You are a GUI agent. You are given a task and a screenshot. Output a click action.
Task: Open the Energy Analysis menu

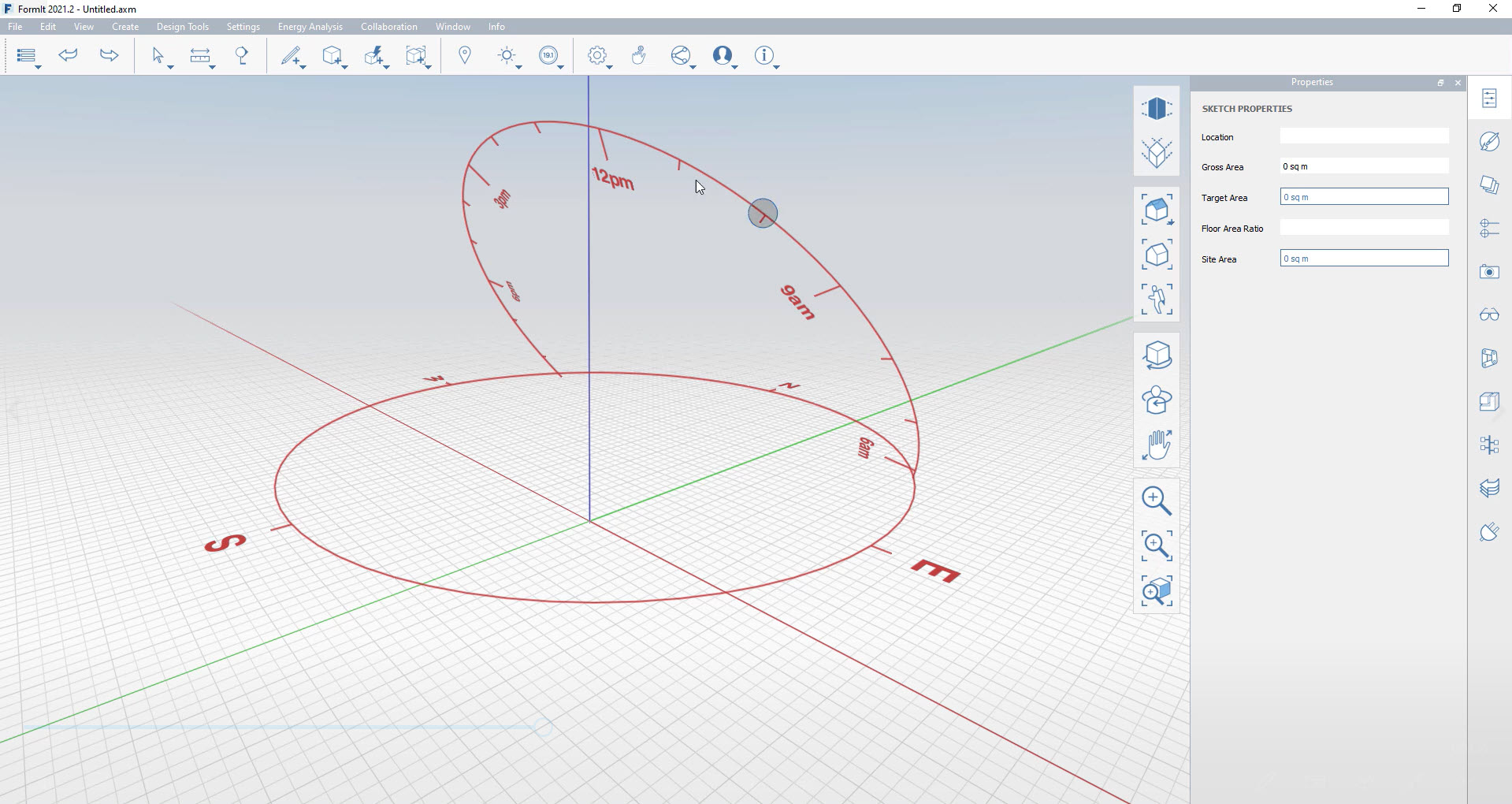310,27
